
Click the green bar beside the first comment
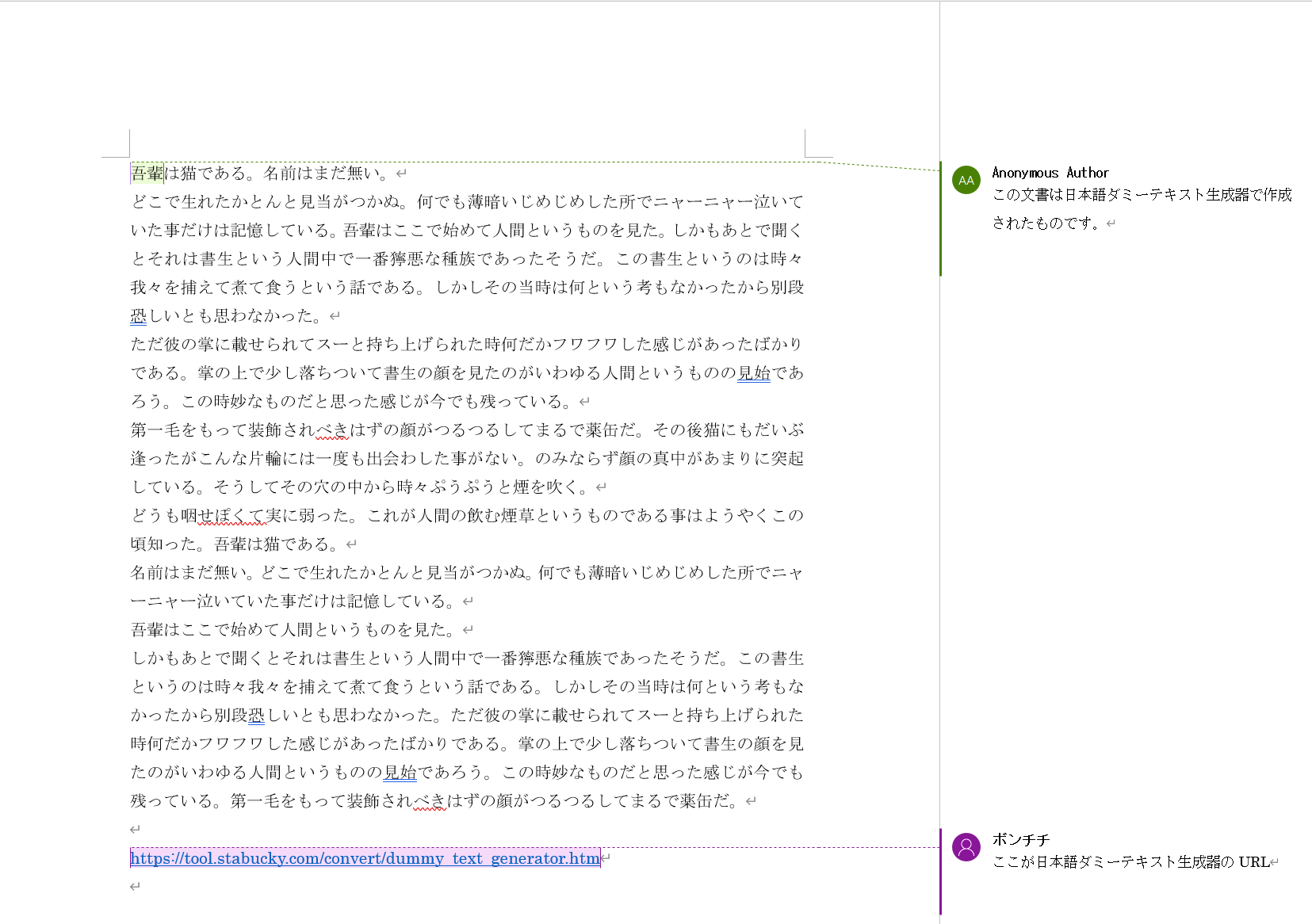940,219
